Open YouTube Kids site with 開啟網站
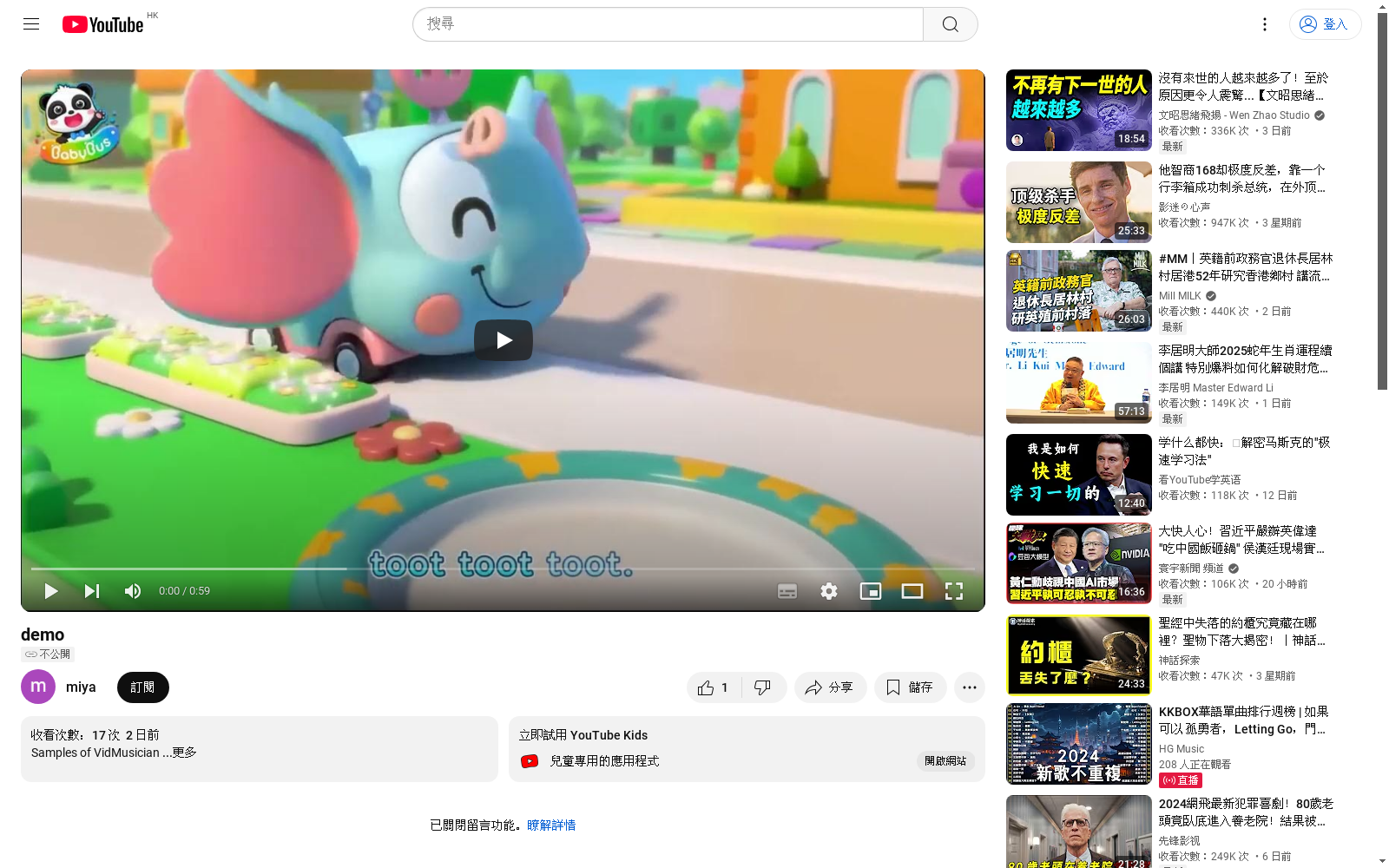This screenshot has width=1389, height=868. [x=945, y=761]
